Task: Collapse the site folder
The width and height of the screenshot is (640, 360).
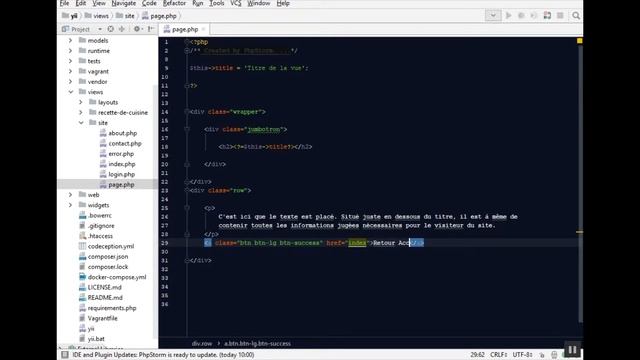Action: [x=81, y=122]
